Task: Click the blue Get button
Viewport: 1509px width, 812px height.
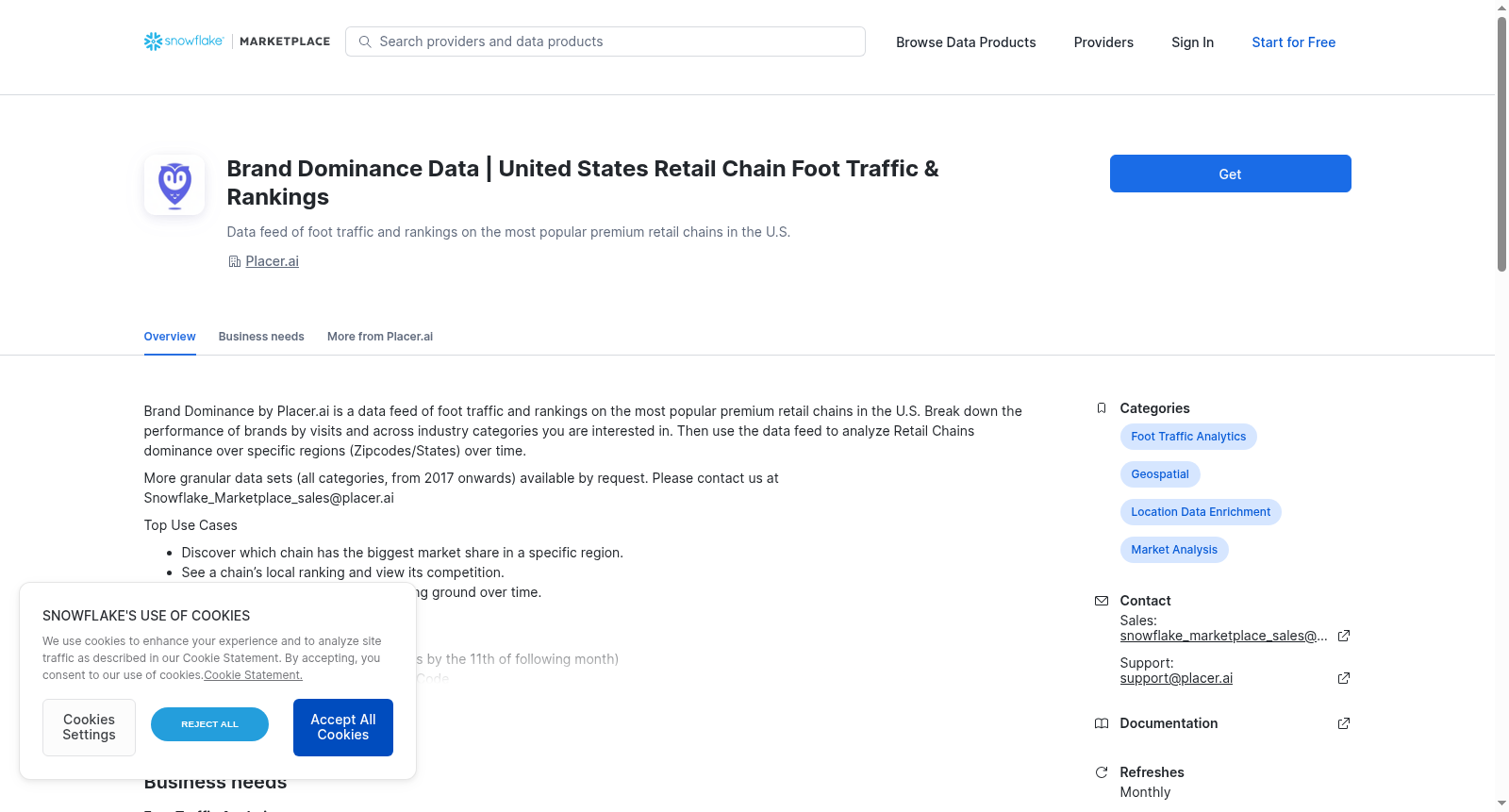Action: [x=1230, y=174]
